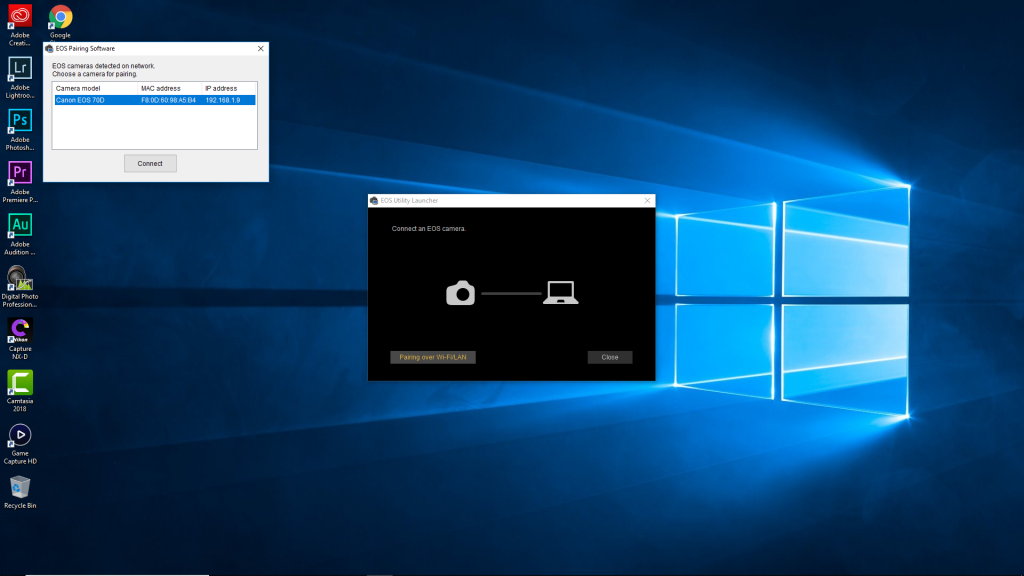Close the EOS Pairing Software window
The image size is (1024, 576).
click(261, 48)
